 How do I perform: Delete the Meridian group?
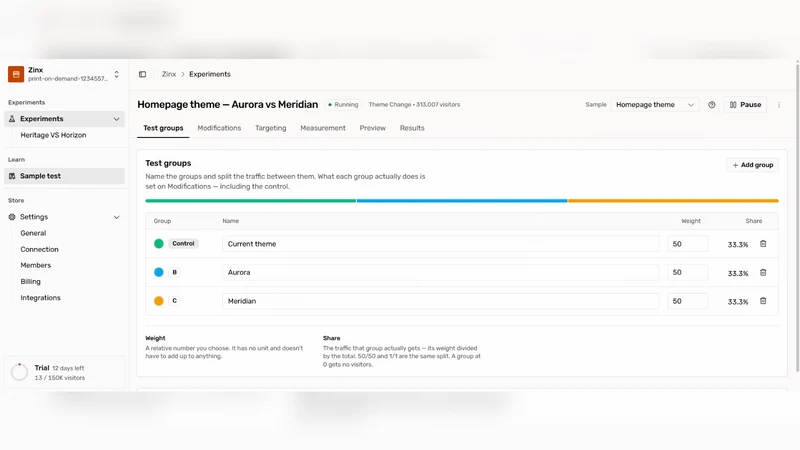(x=763, y=301)
